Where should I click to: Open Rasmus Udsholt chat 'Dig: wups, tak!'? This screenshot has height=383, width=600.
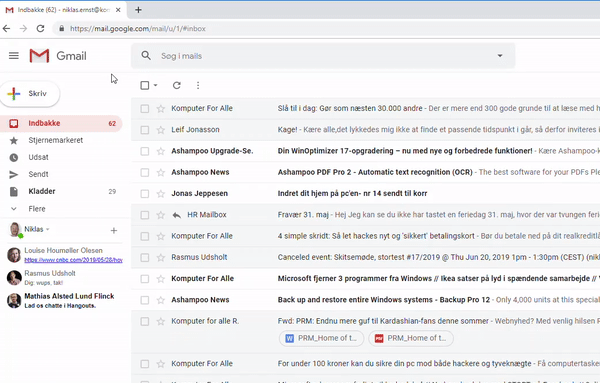pyautogui.click(x=65, y=278)
